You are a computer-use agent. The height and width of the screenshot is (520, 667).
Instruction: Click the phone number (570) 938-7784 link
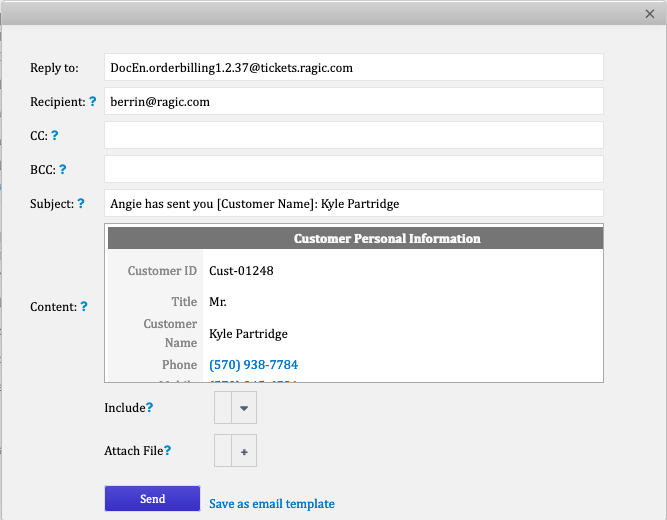254,365
